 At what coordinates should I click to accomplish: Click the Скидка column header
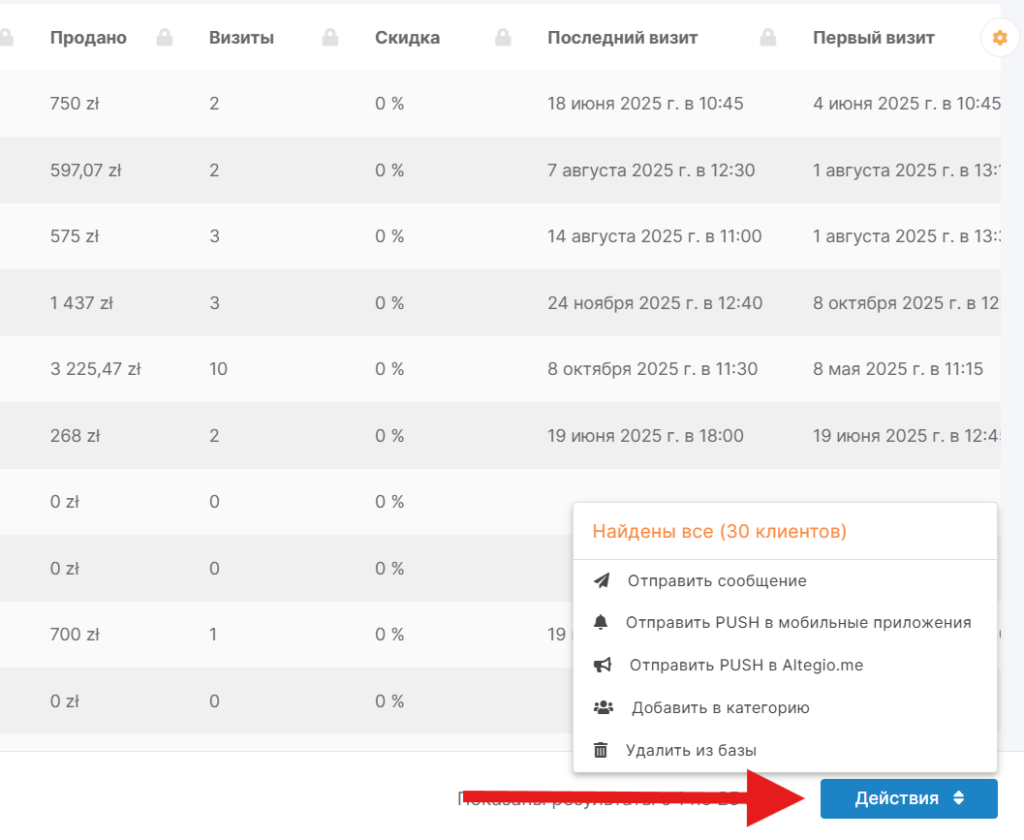(407, 38)
